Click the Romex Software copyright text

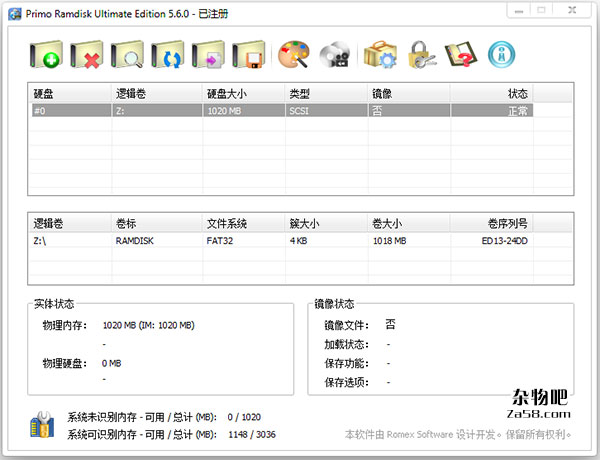[x=458, y=434]
